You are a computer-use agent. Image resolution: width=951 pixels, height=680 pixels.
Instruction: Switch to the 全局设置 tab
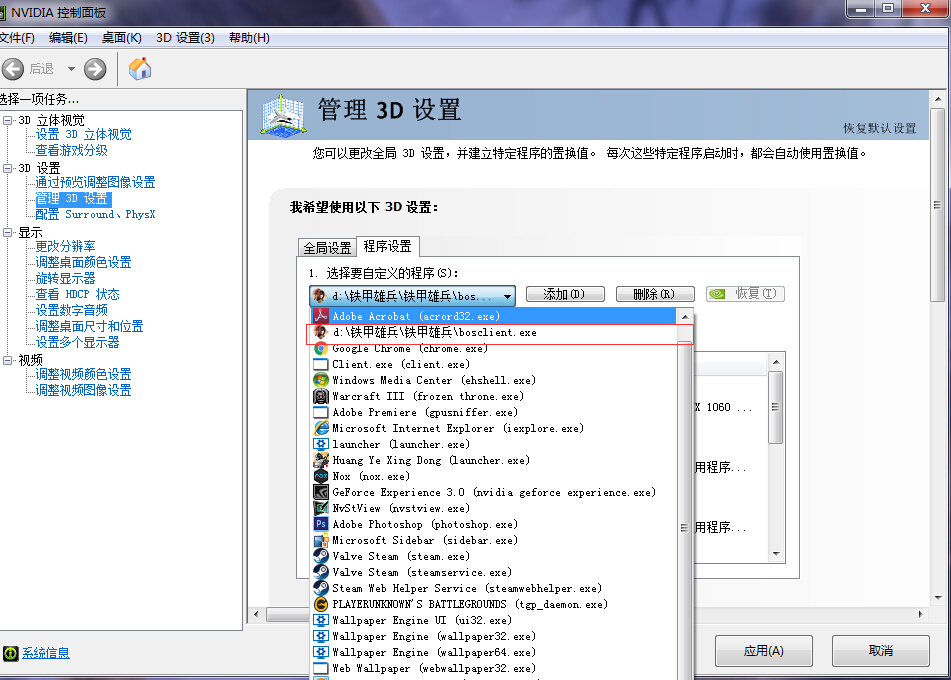(x=328, y=247)
